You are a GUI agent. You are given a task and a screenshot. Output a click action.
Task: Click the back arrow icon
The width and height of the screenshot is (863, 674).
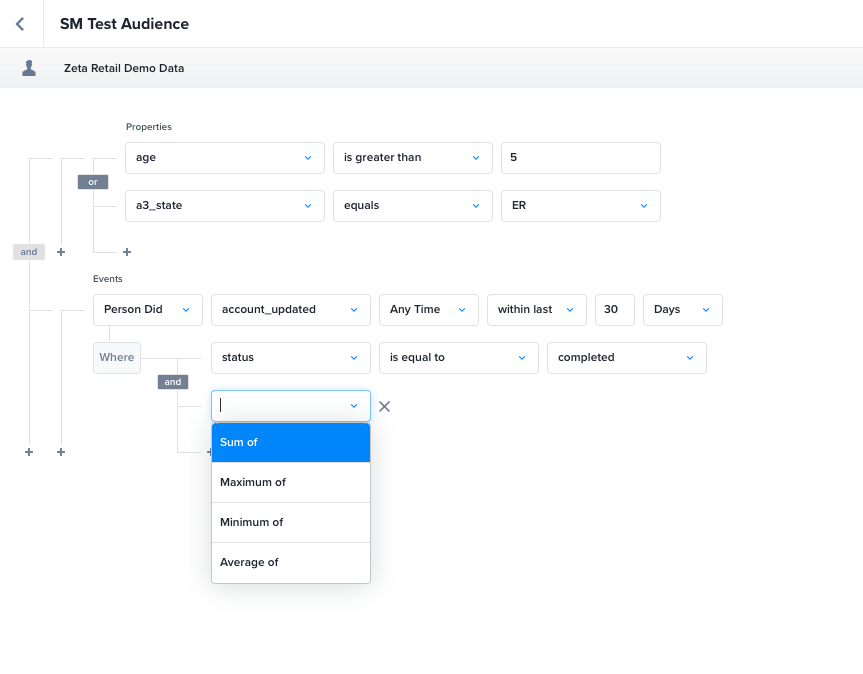coord(20,24)
